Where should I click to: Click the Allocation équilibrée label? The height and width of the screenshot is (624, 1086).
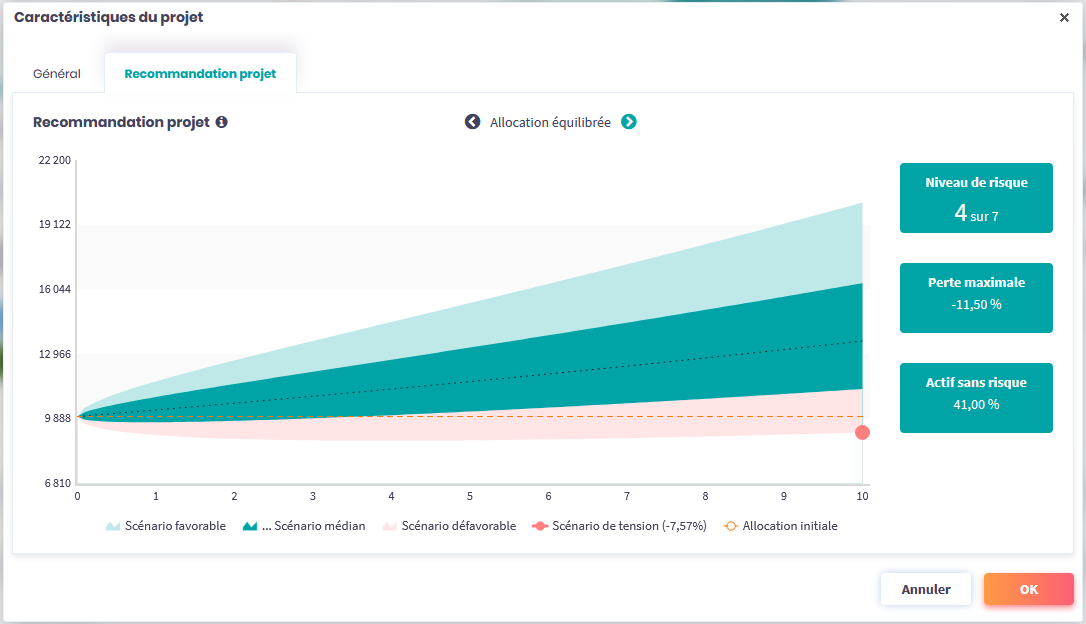[550, 122]
